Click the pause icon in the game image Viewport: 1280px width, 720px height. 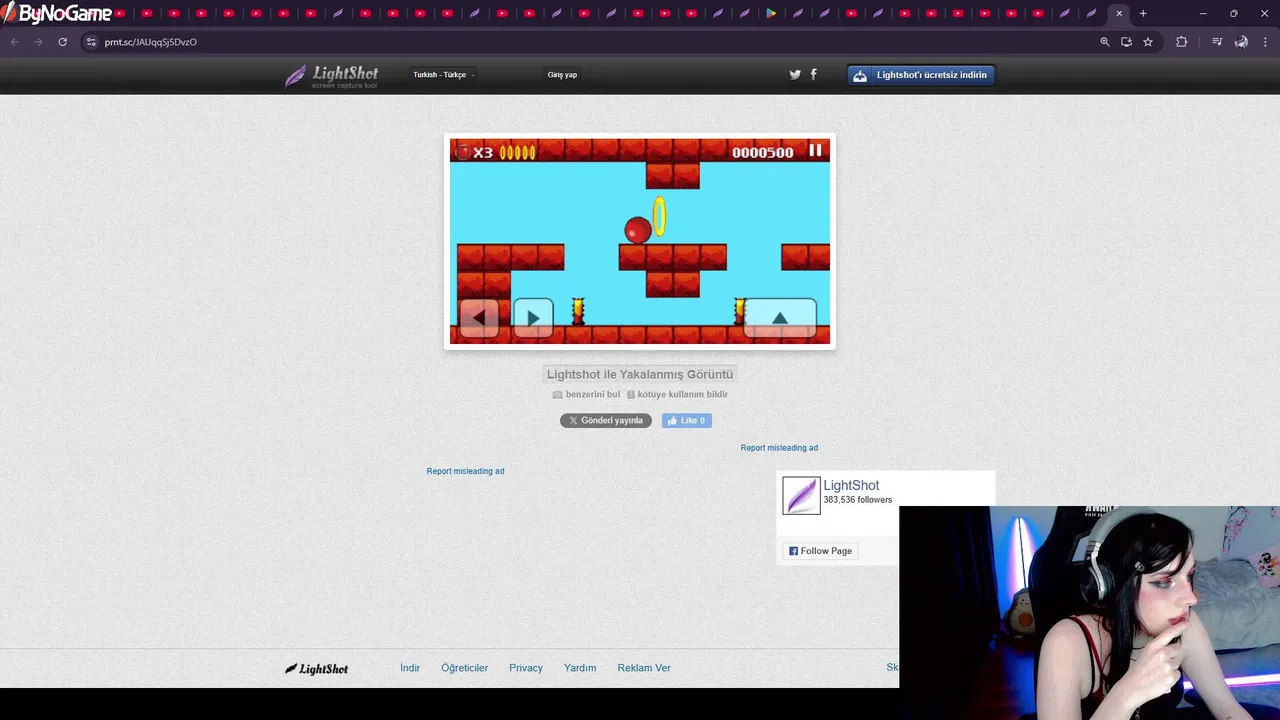click(x=815, y=150)
